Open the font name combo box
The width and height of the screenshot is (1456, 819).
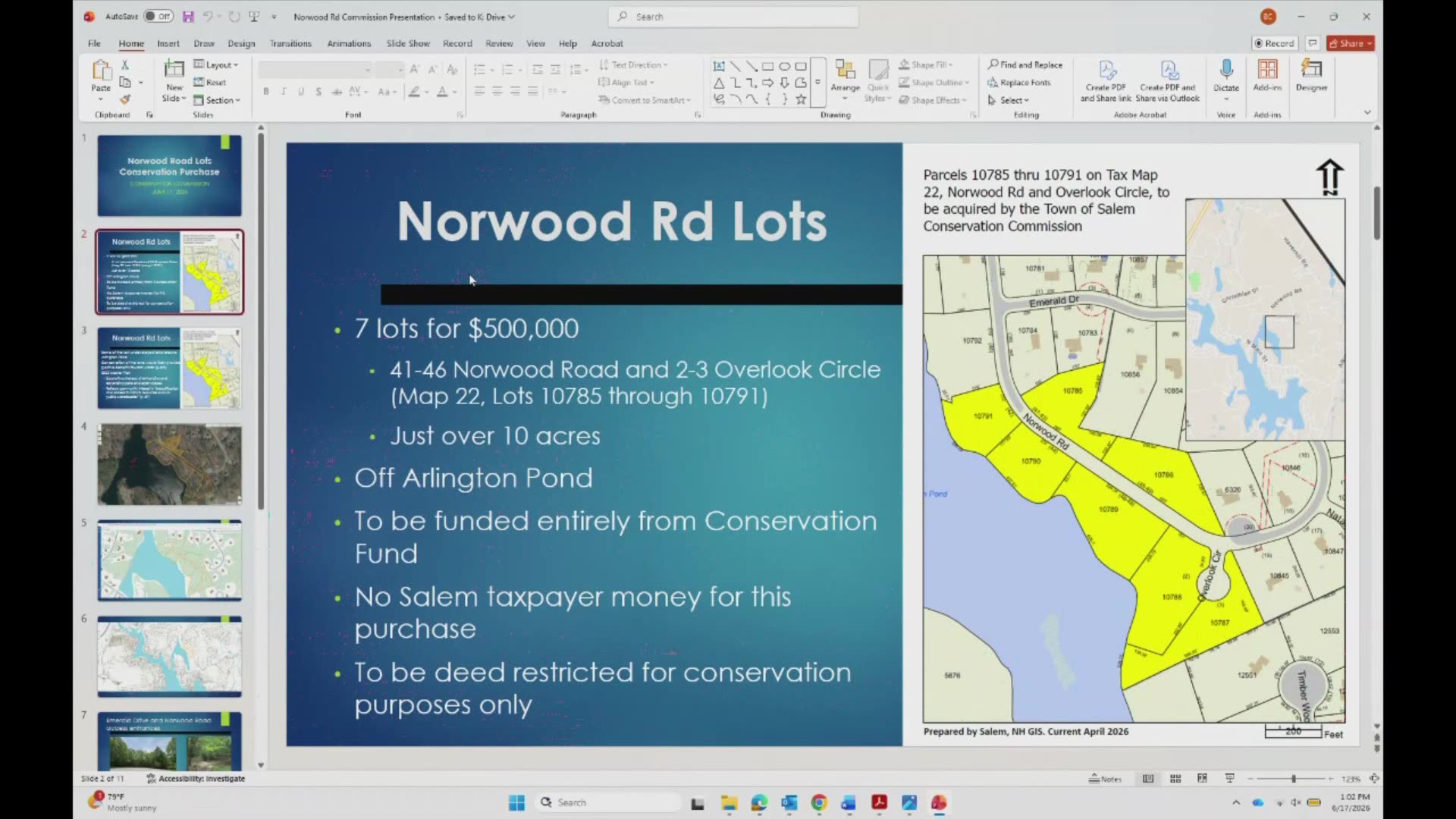click(315, 70)
